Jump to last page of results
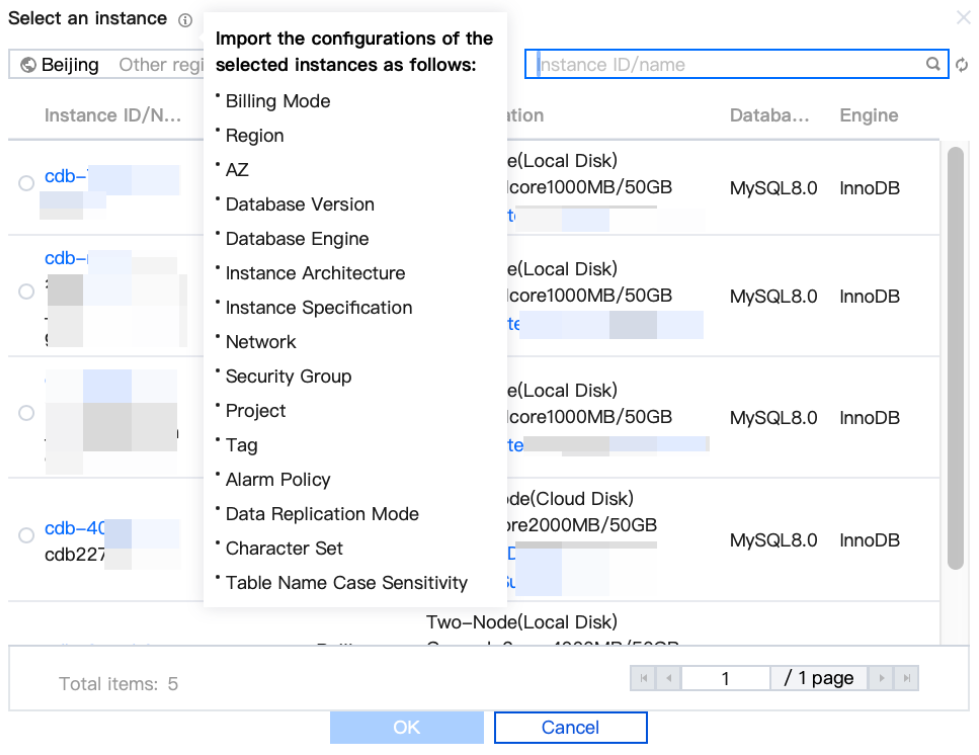Viewport: 979px width, 755px height. coord(906,678)
